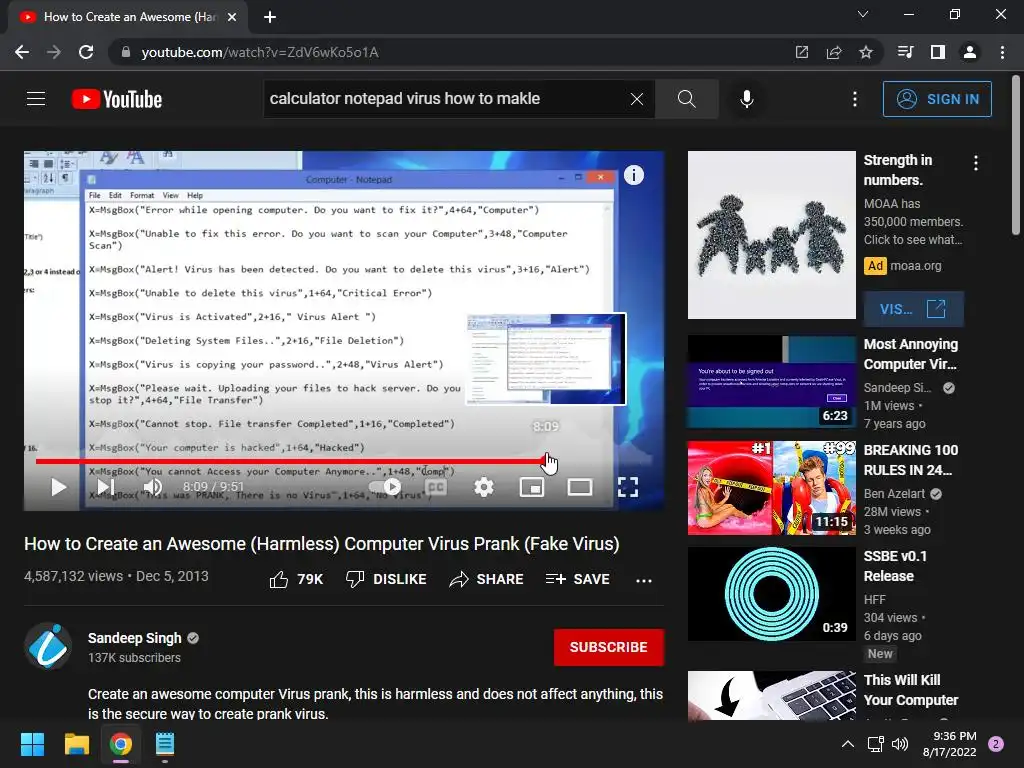
Task: Open Chrome three-dot menu
Action: [1002, 52]
